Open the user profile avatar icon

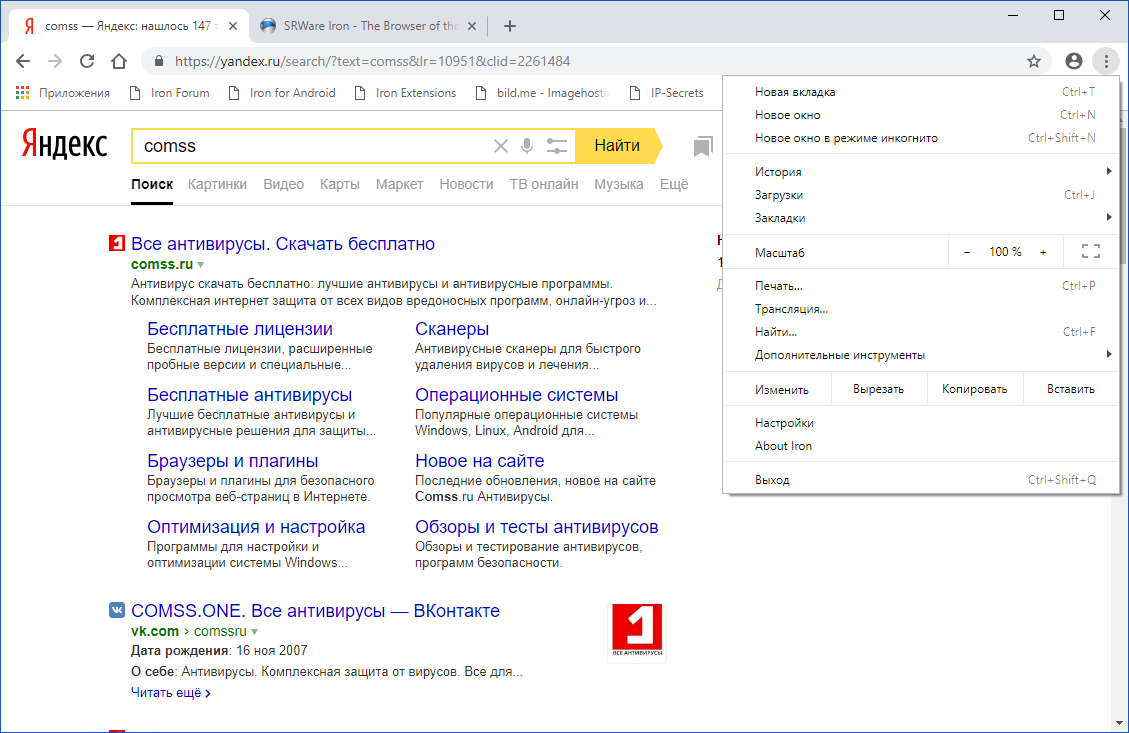coord(1074,61)
